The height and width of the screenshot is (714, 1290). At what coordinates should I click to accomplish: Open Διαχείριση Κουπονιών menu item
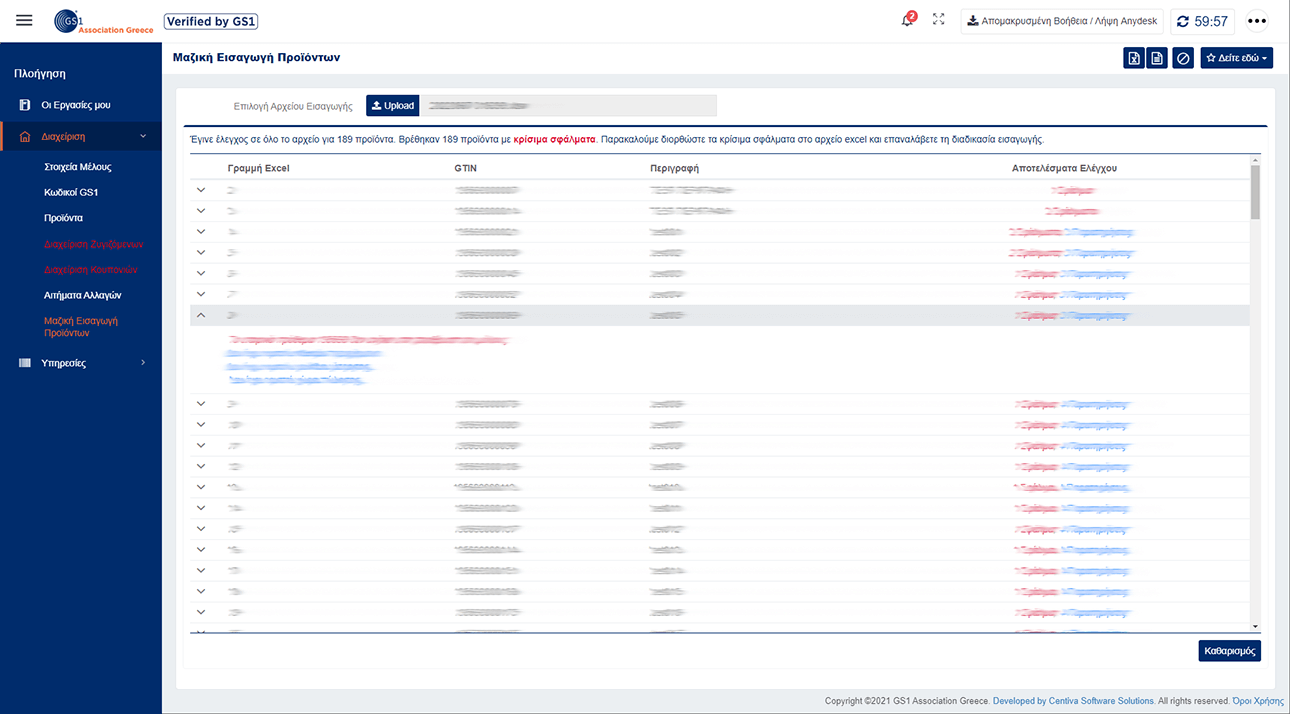(91, 270)
